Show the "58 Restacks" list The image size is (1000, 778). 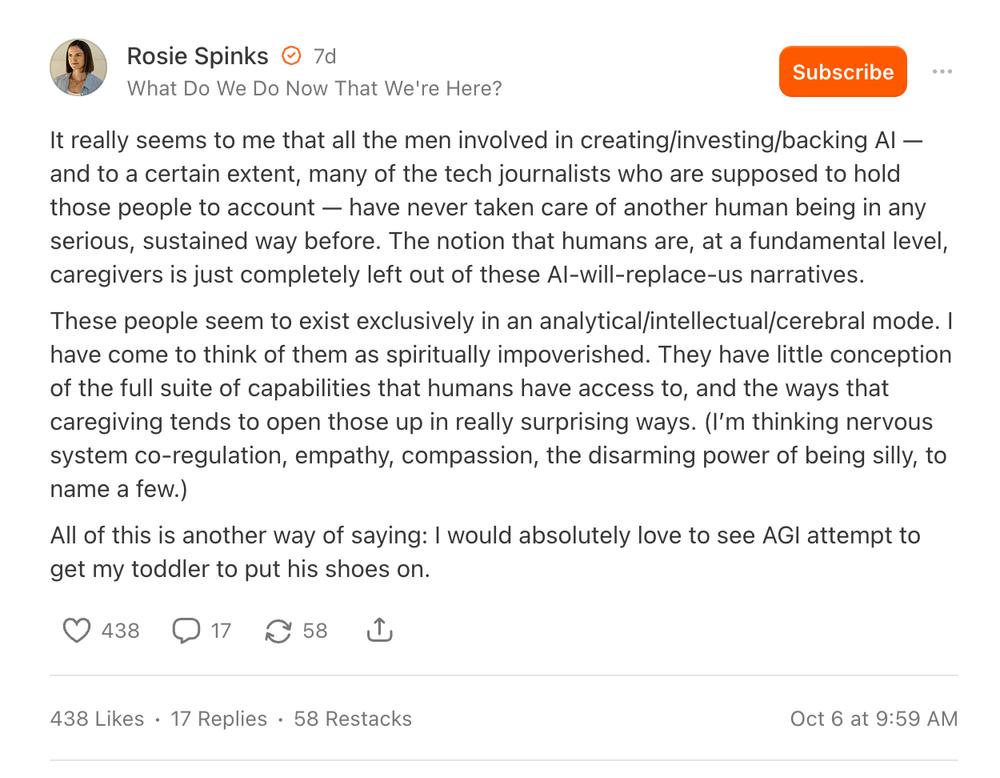pyautogui.click(x=352, y=719)
